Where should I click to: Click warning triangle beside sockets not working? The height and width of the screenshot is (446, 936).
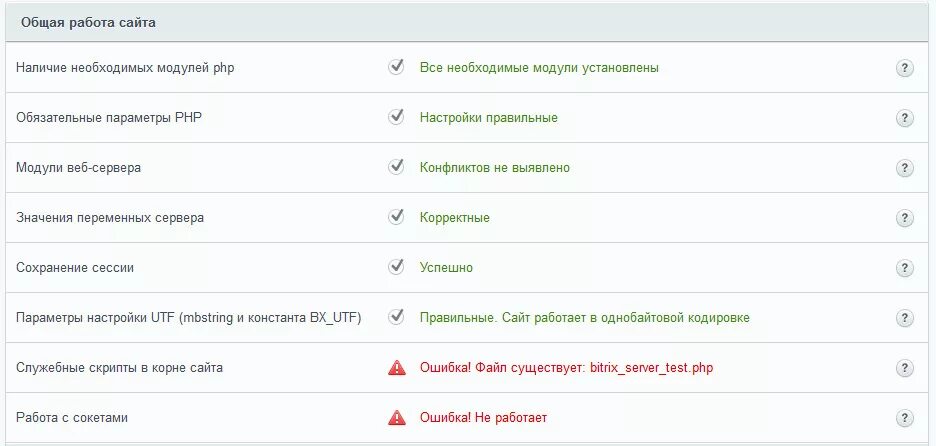click(396, 418)
